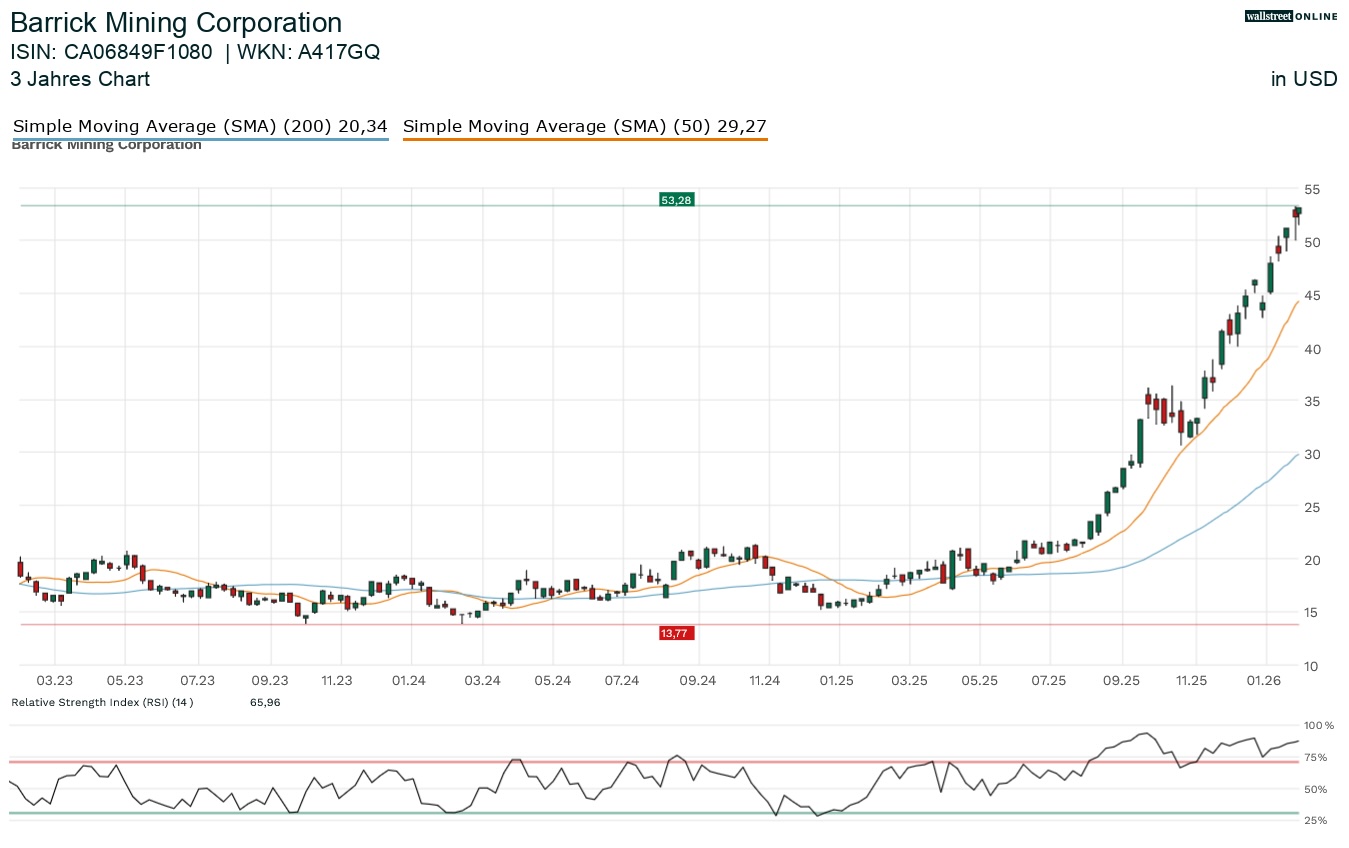This screenshot has width=1349, height=848.
Task: Click the RSI value 65,96
Action: coord(265,702)
